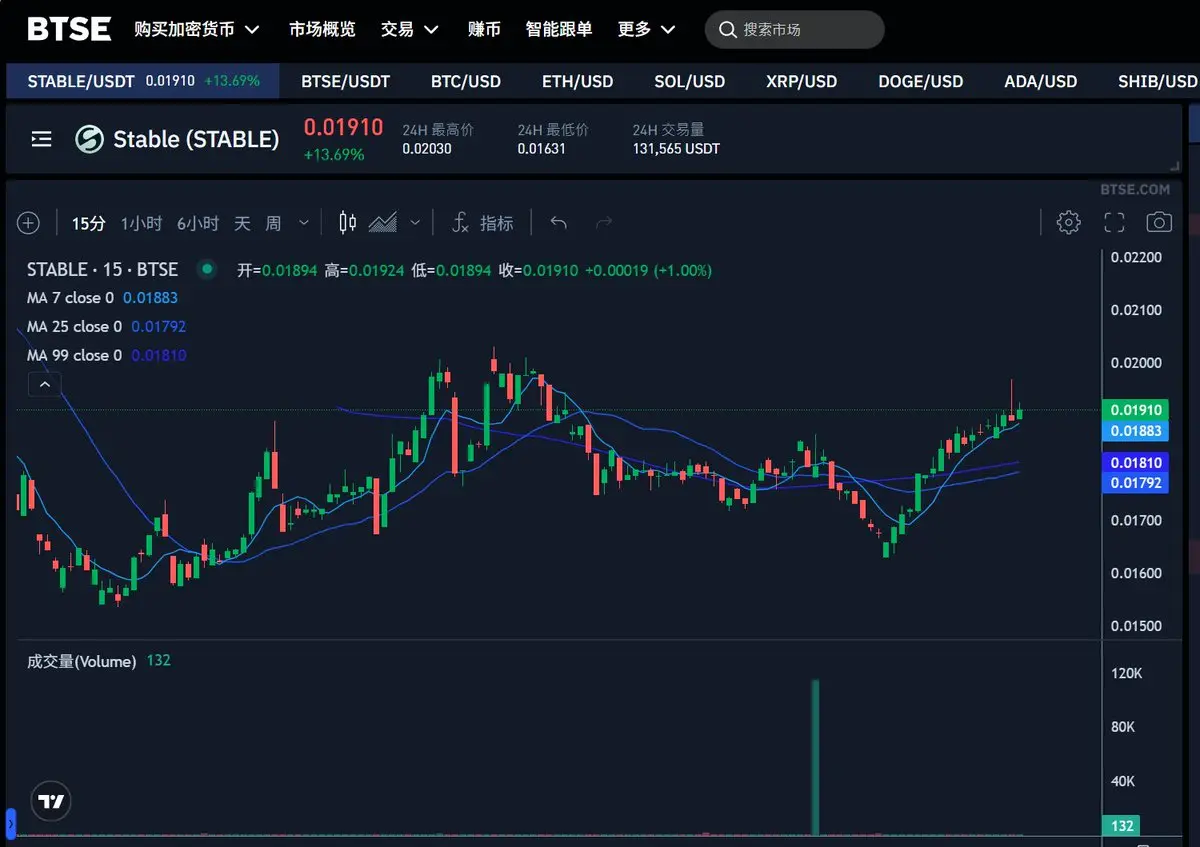
Task: Toggle the green market status dot
Action: [x=208, y=268]
